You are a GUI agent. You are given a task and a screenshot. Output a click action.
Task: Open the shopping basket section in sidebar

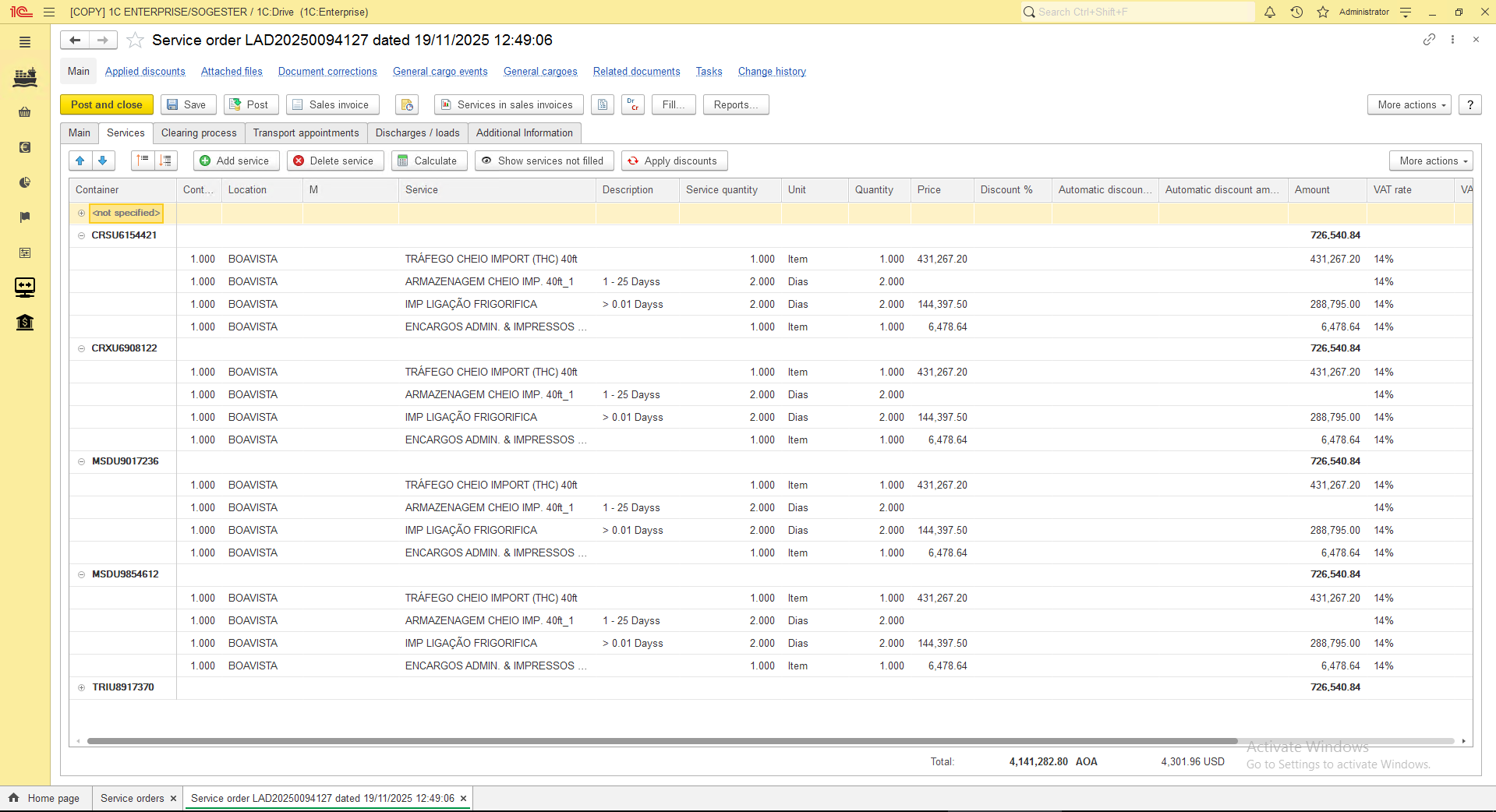point(25,112)
